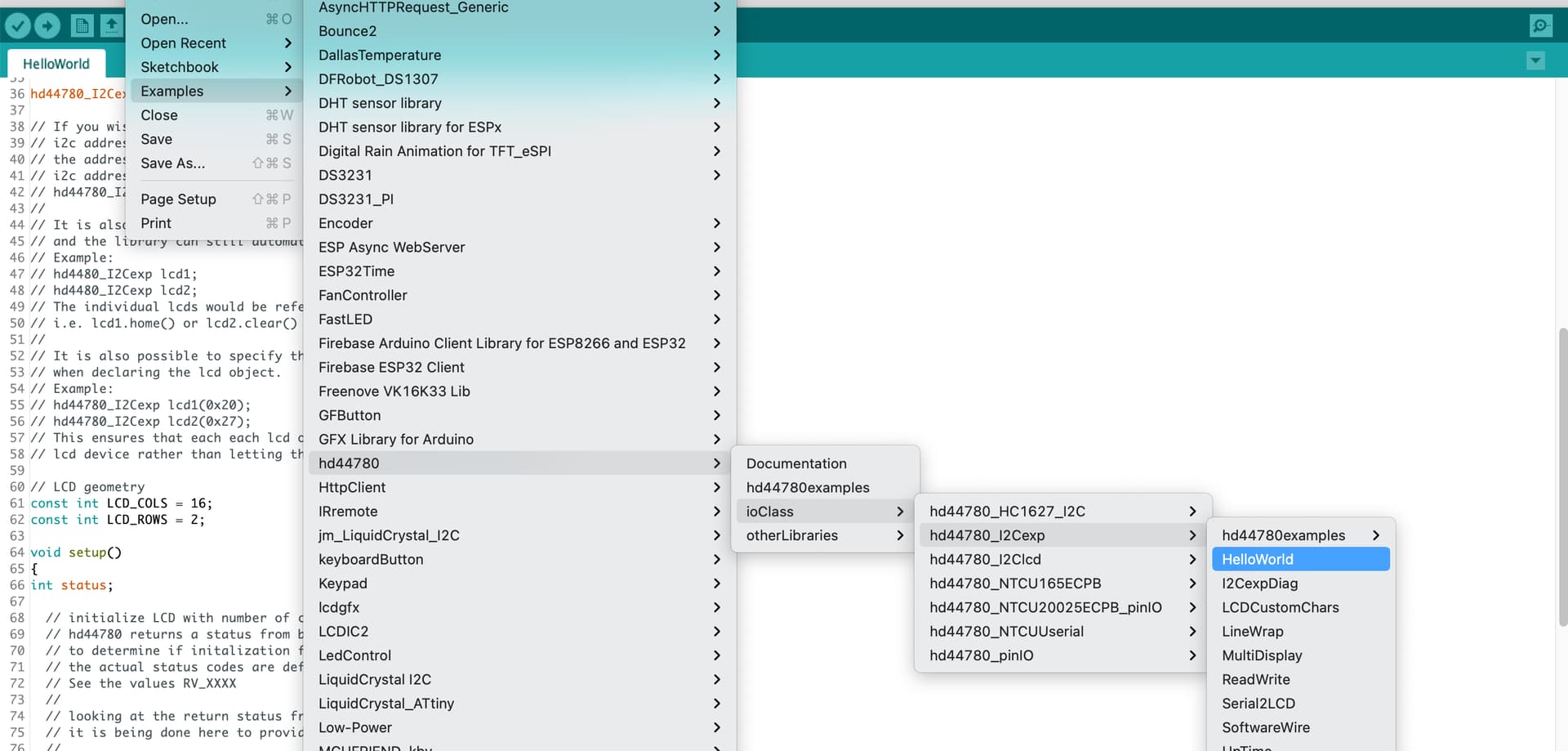Switch to the HelloWorld sketch tab
This screenshot has height=751, width=1568.
pyautogui.click(x=56, y=64)
